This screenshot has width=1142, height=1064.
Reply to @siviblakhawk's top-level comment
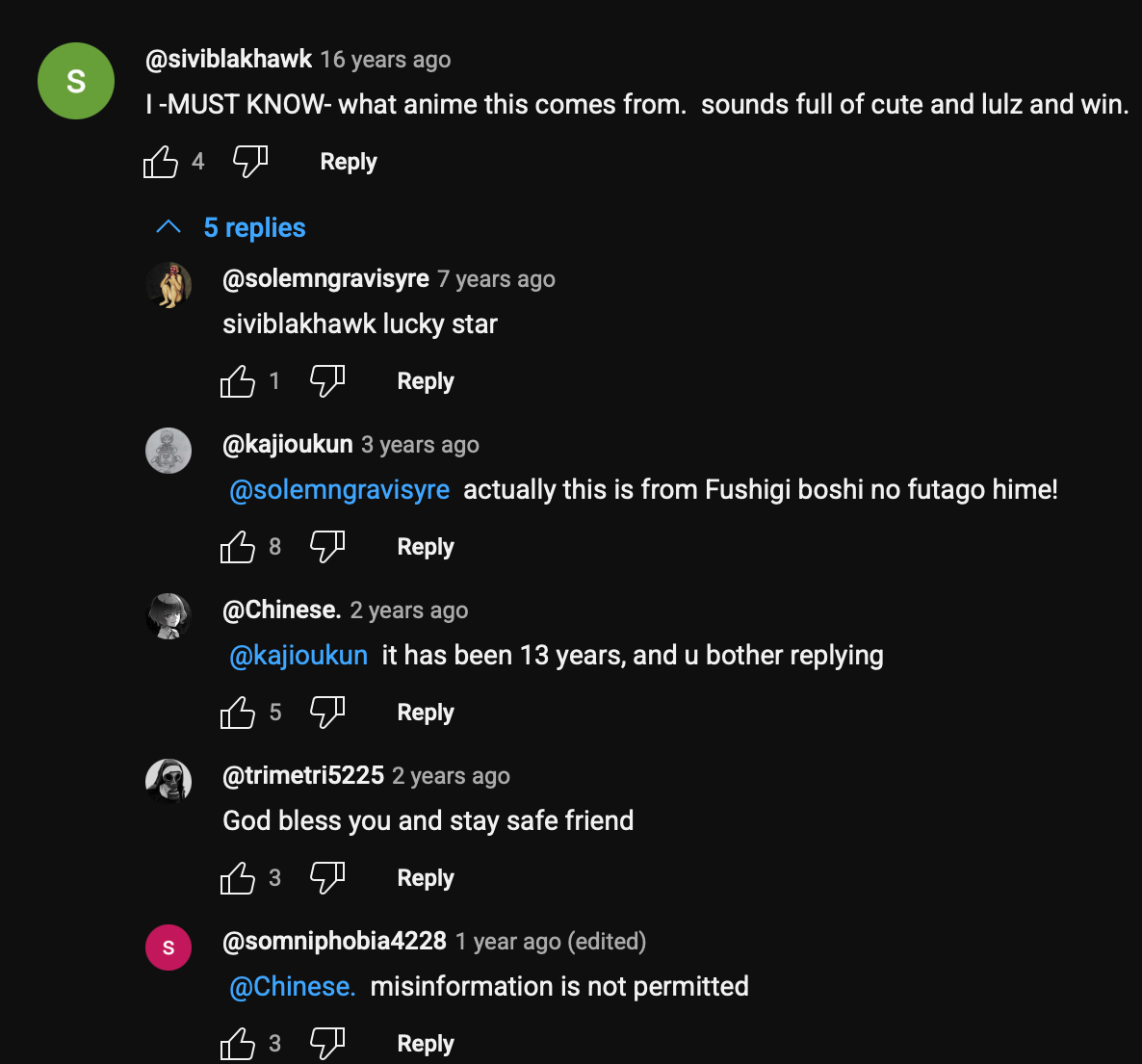pos(349,162)
